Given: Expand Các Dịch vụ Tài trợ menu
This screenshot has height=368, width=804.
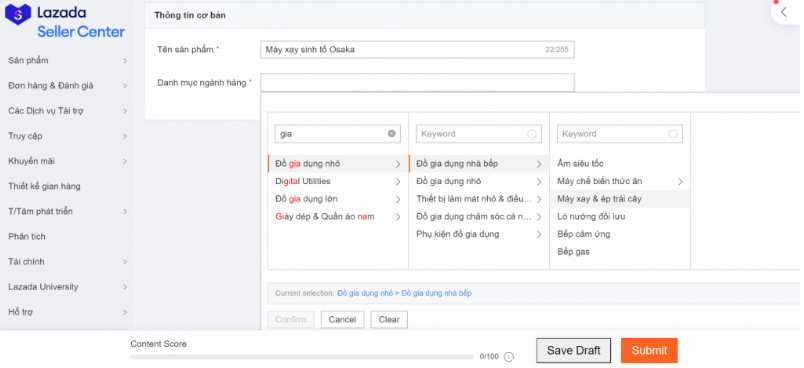Looking at the screenshot, I should (67, 111).
